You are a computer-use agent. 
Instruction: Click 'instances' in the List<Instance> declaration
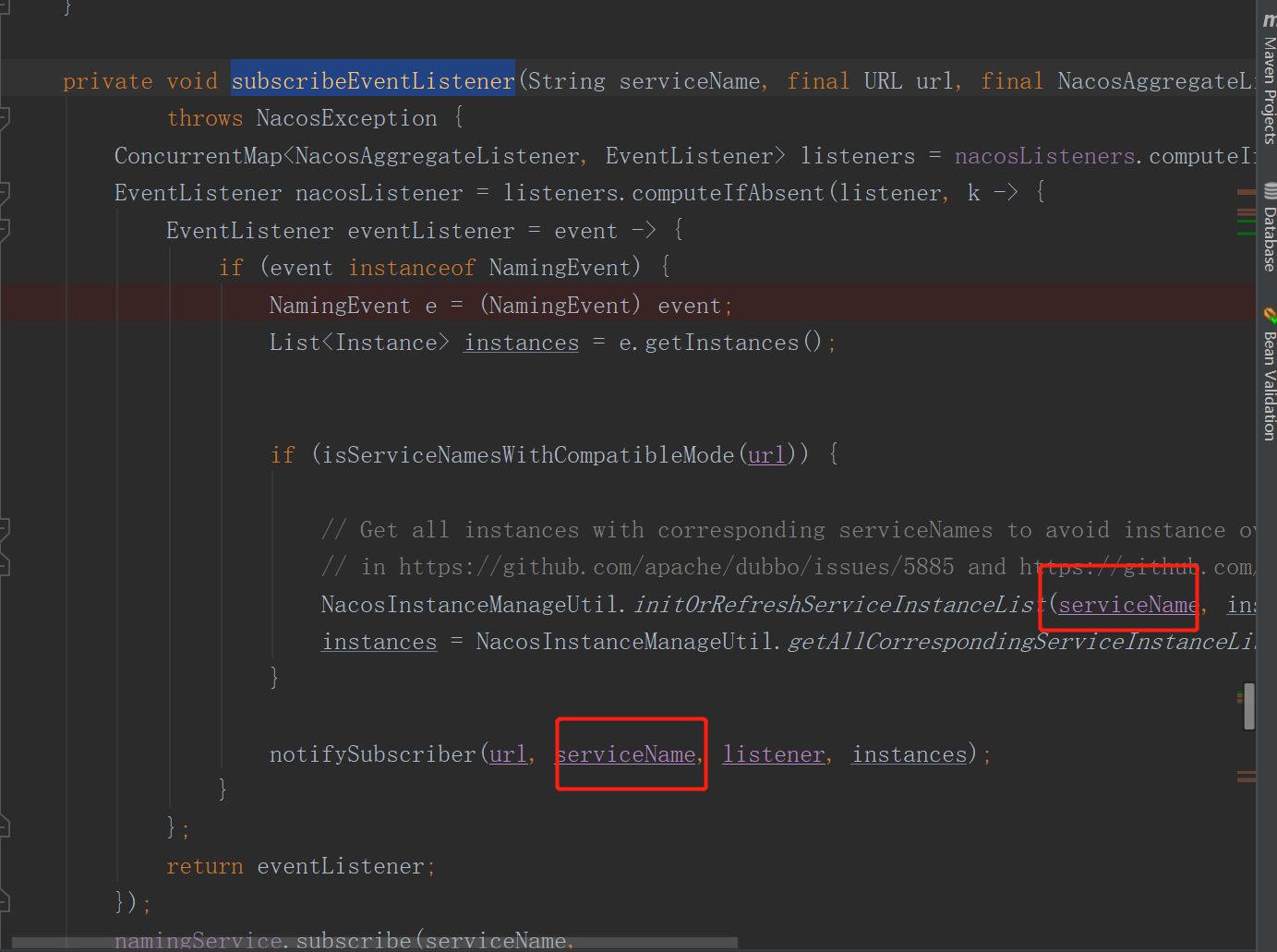click(x=522, y=343)
